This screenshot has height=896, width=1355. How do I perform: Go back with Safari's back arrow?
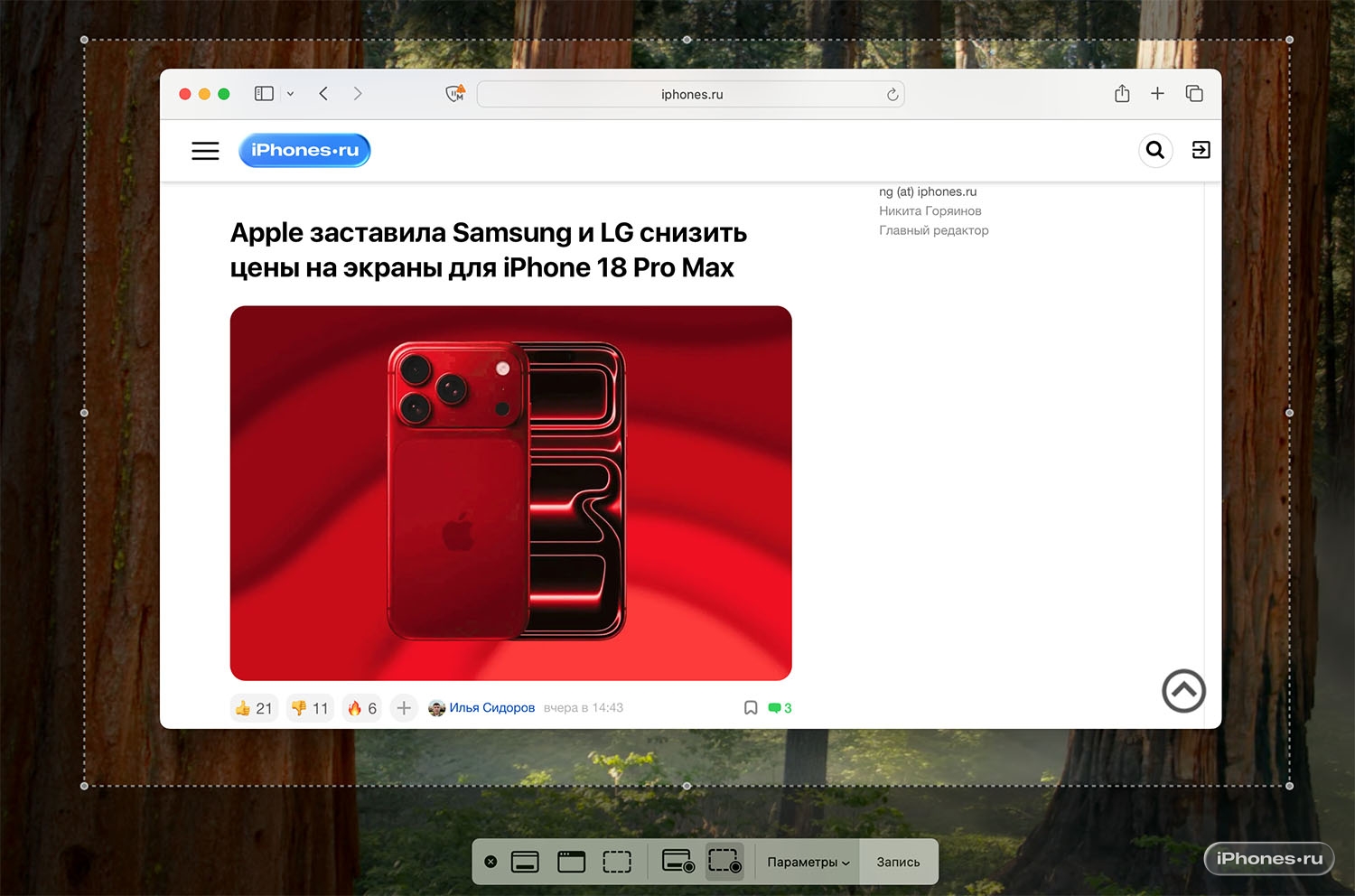(x=323, y=94)
